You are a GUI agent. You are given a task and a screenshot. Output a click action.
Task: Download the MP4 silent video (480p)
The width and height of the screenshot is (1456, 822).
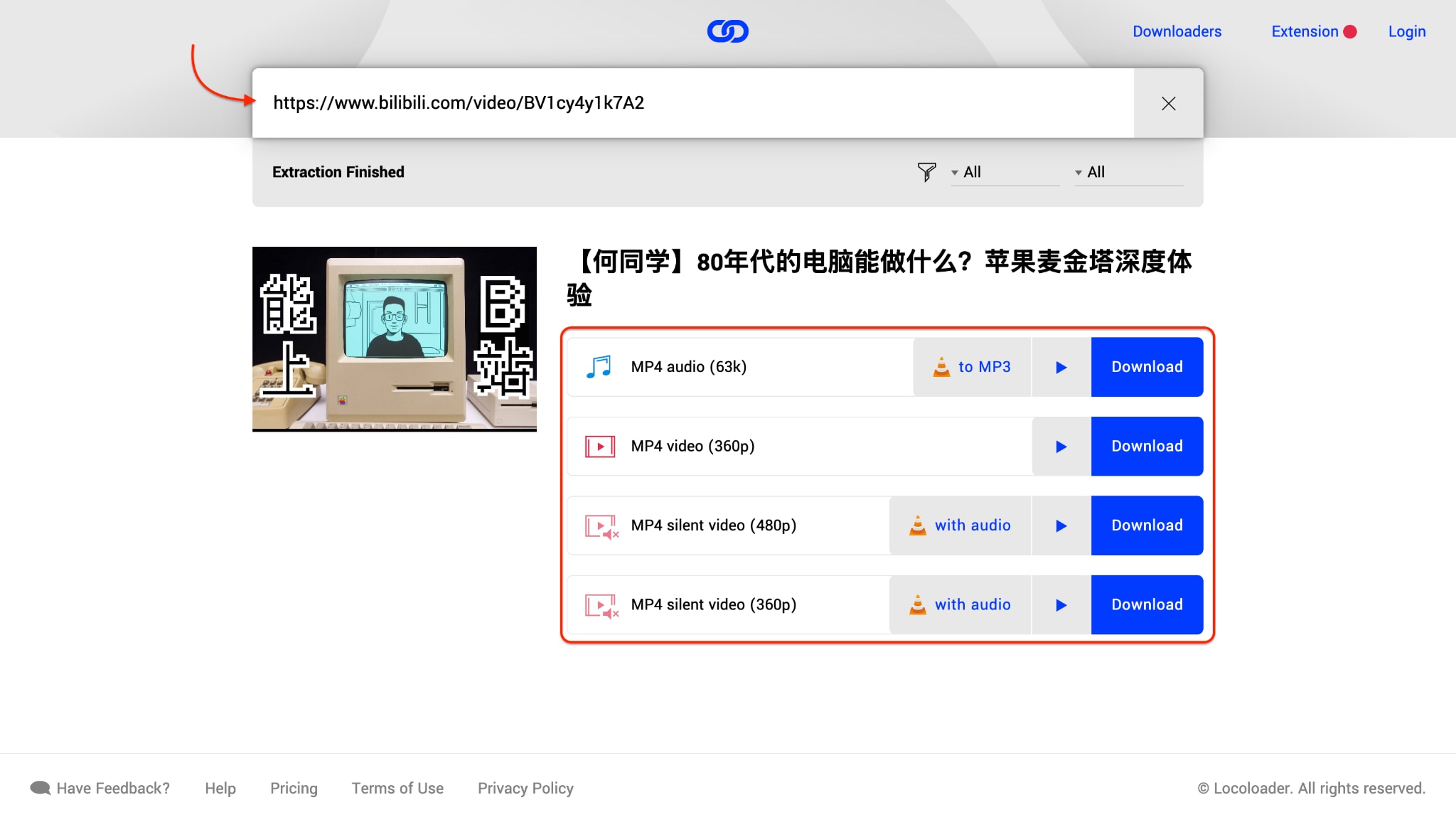1147,525
